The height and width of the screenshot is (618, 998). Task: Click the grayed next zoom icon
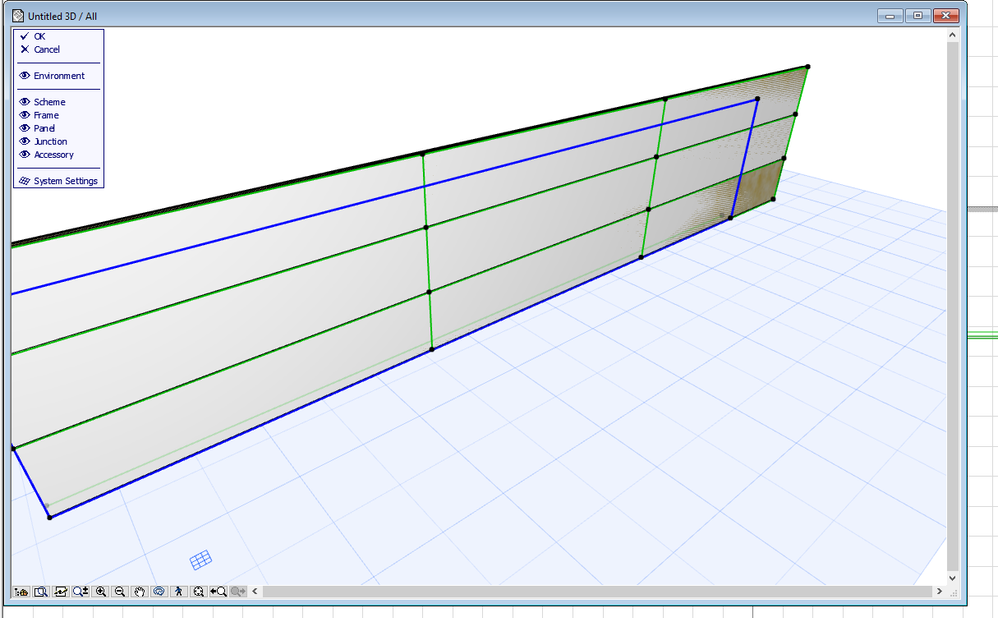click(x=238, y=591)
